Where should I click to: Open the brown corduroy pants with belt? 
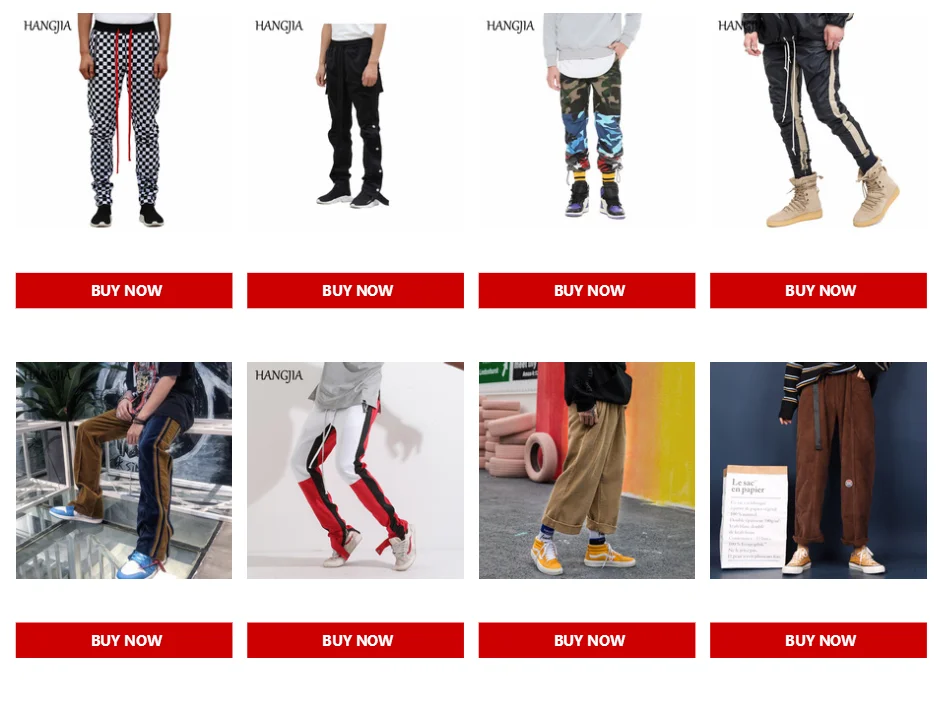[818, 470]
